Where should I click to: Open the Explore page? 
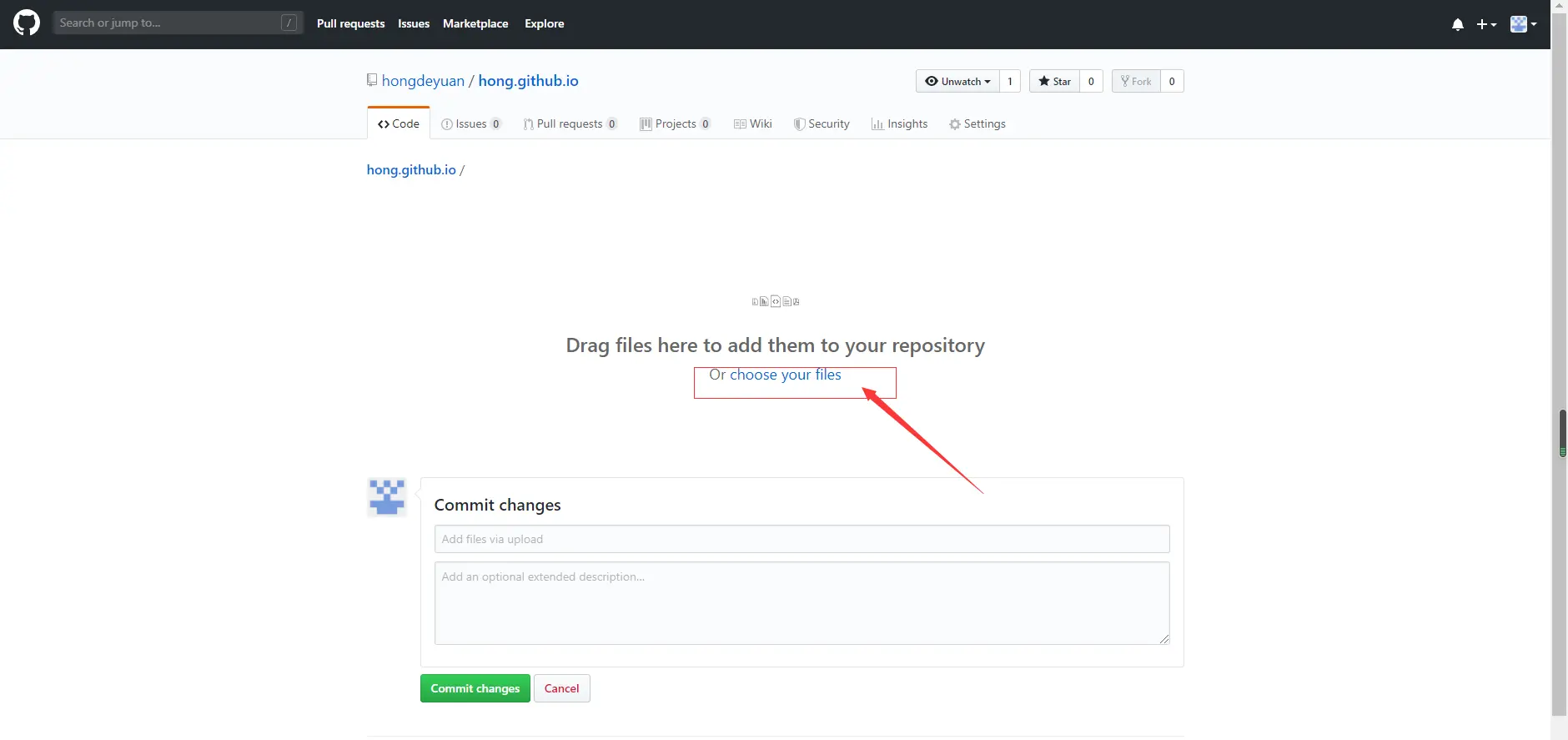[x=544, y=23]
